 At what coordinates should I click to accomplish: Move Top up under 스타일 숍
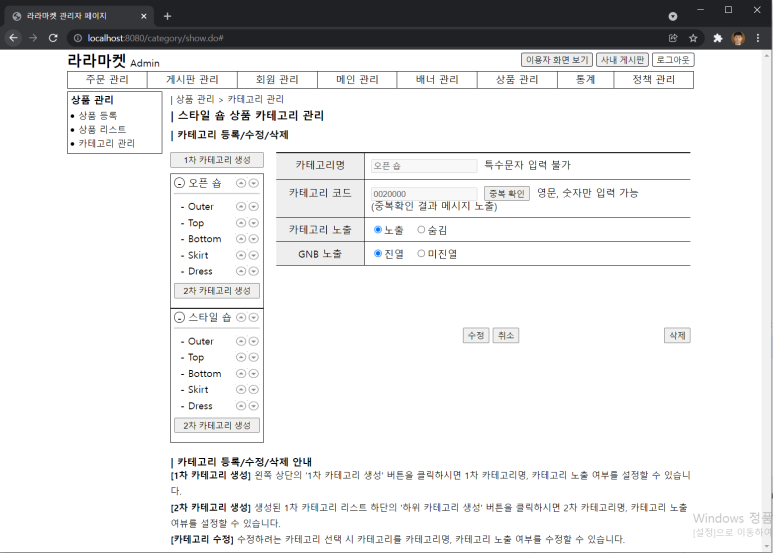[x=241, y=357]
